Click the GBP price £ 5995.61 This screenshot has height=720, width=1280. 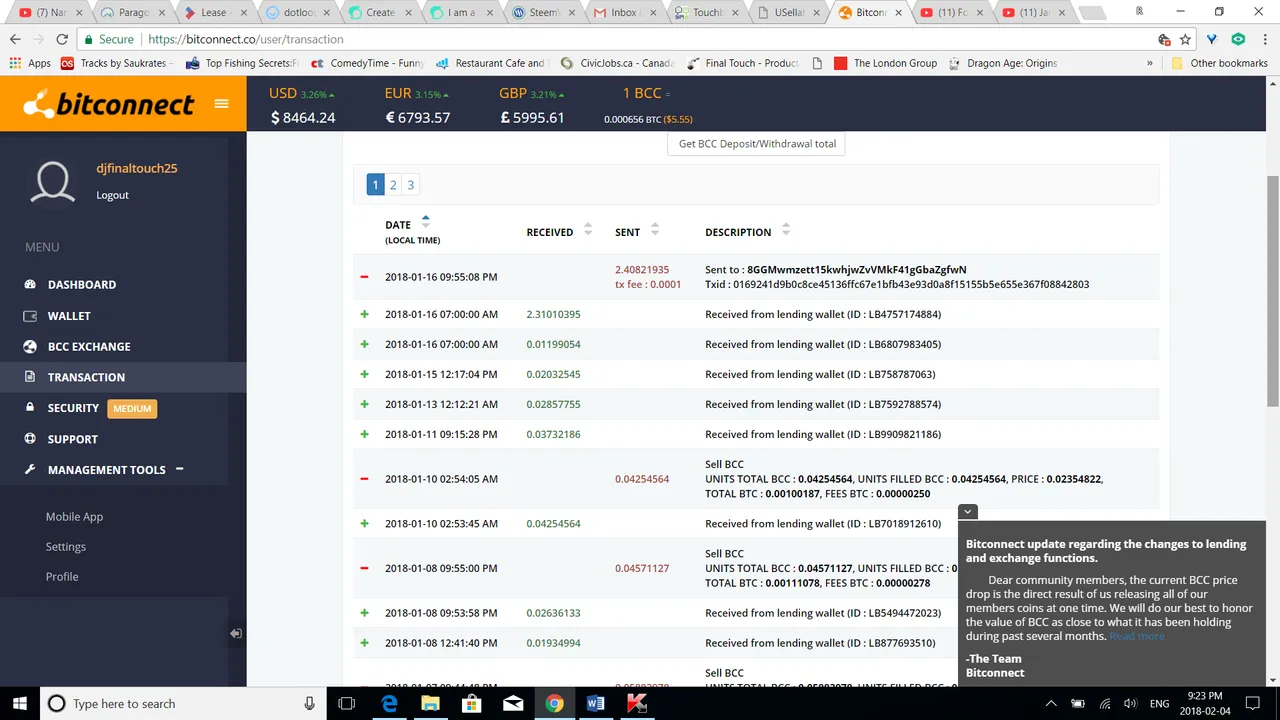pyautogui.click(x=532, y=117)
